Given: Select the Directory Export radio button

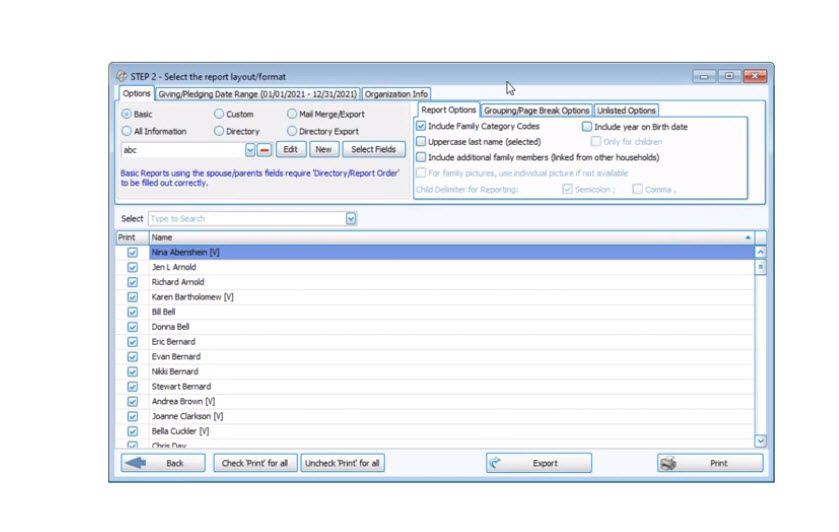Looking at the screenshot, I should 292,131.
